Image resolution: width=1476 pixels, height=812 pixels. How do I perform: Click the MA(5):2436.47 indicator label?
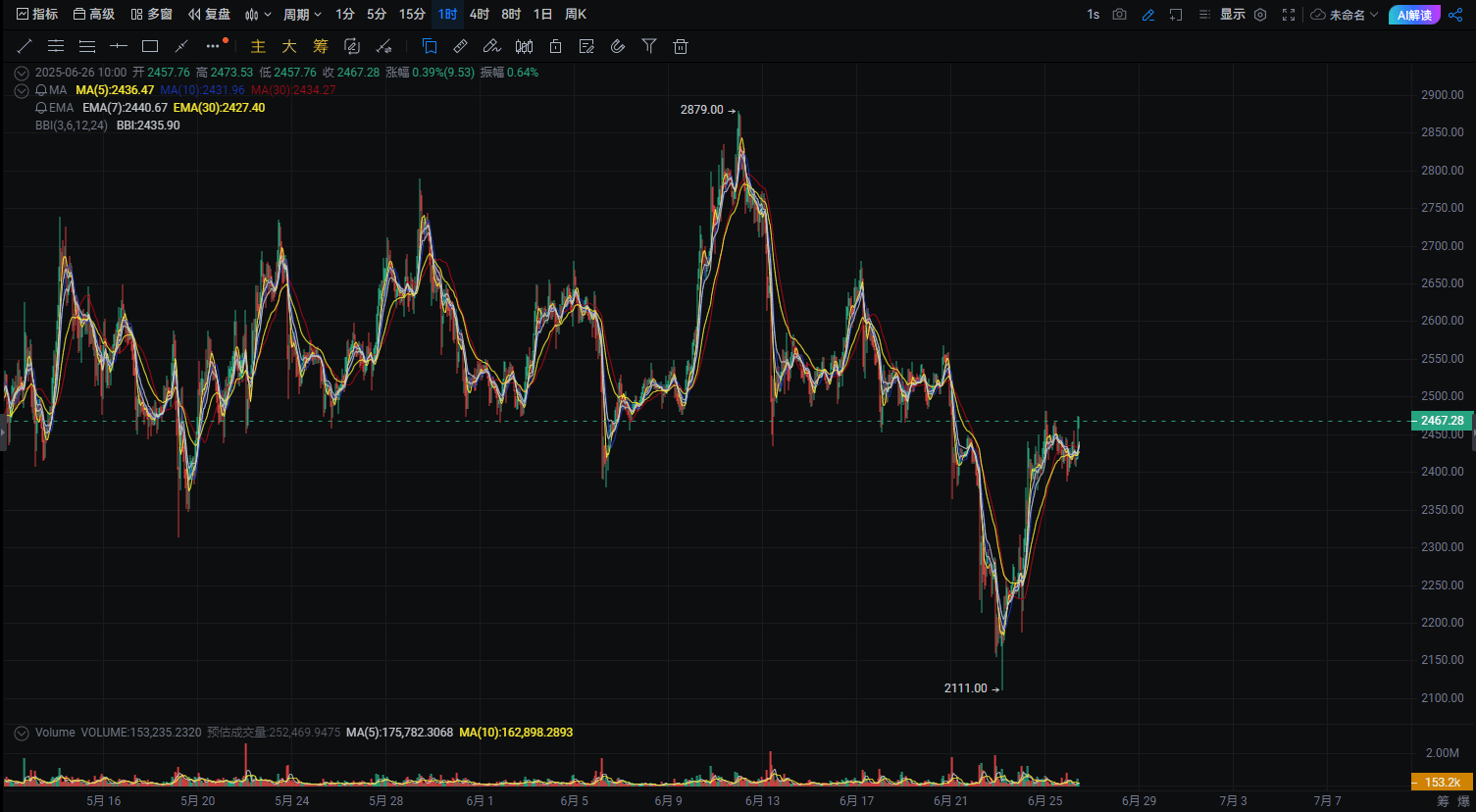(x=115, y=90)
